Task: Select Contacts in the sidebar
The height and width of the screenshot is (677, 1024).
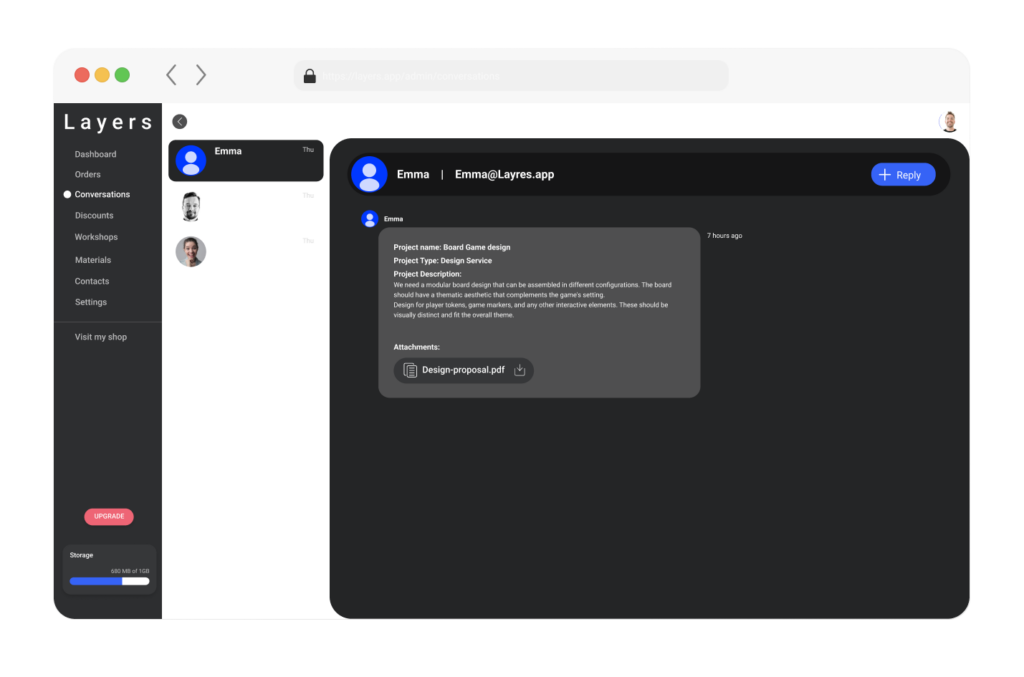Action: (90, 281)
